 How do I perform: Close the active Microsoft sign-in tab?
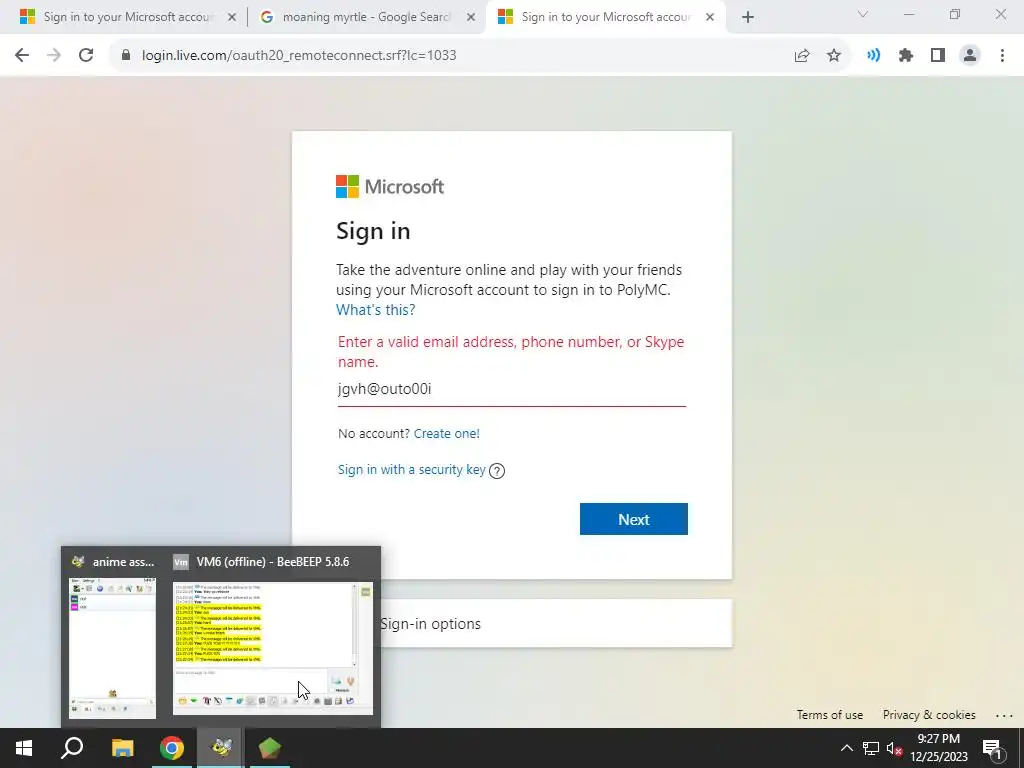[x=710, y=18]
